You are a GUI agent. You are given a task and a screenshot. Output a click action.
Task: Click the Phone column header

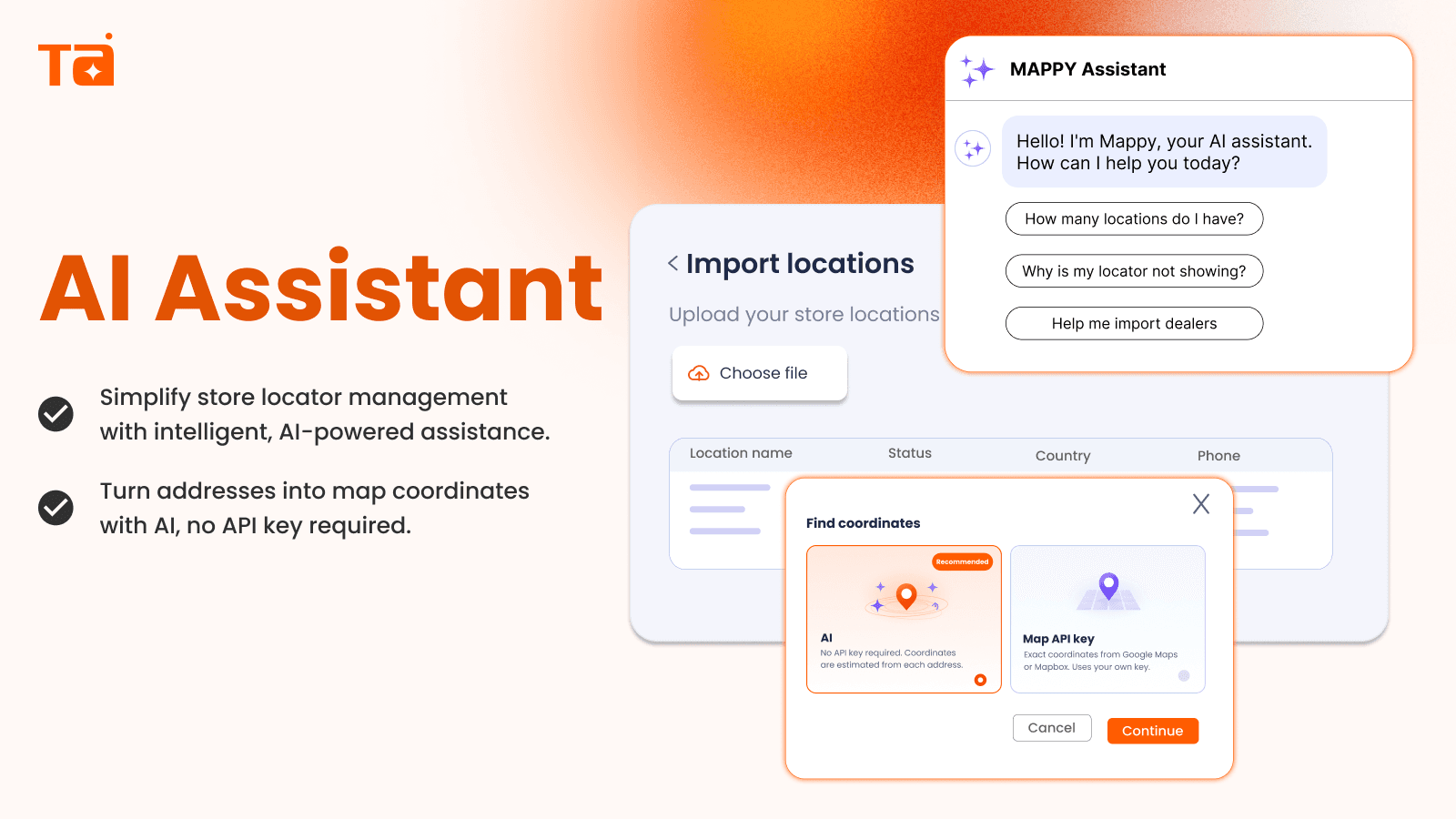1218,456
